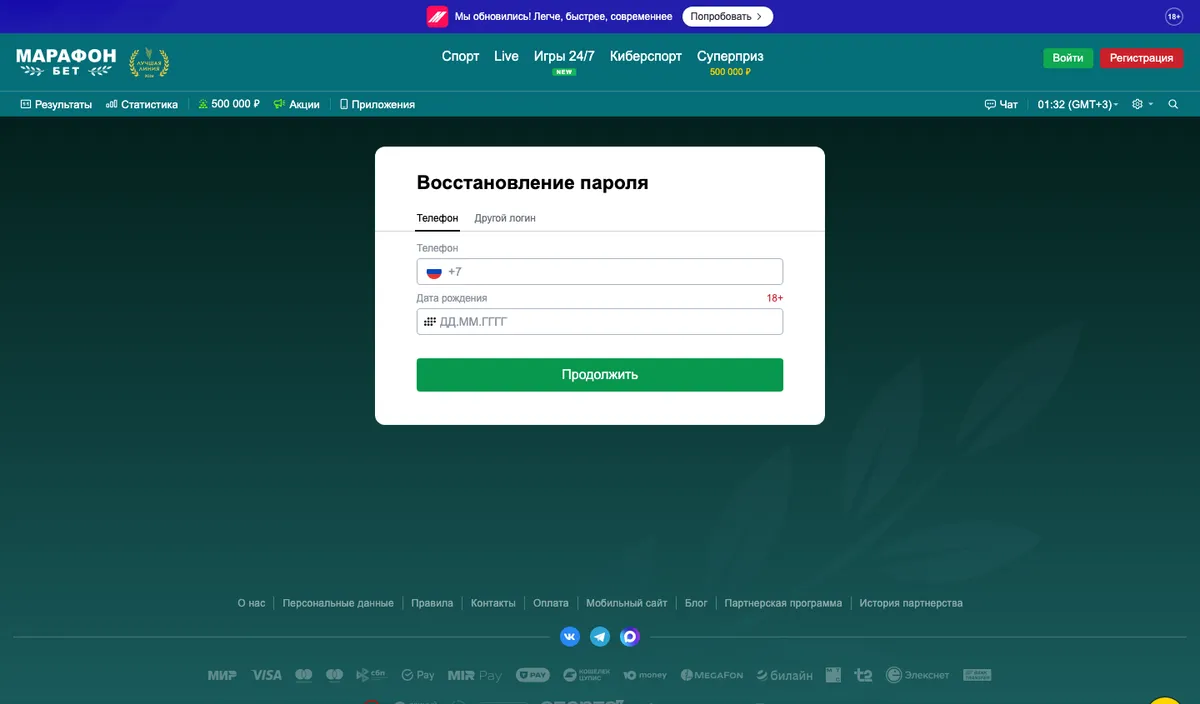Image resolution: width=1200 pixels, height=704 pixels.
Task: Click the MIR Pay payment logo
Action: coord(475,676)
